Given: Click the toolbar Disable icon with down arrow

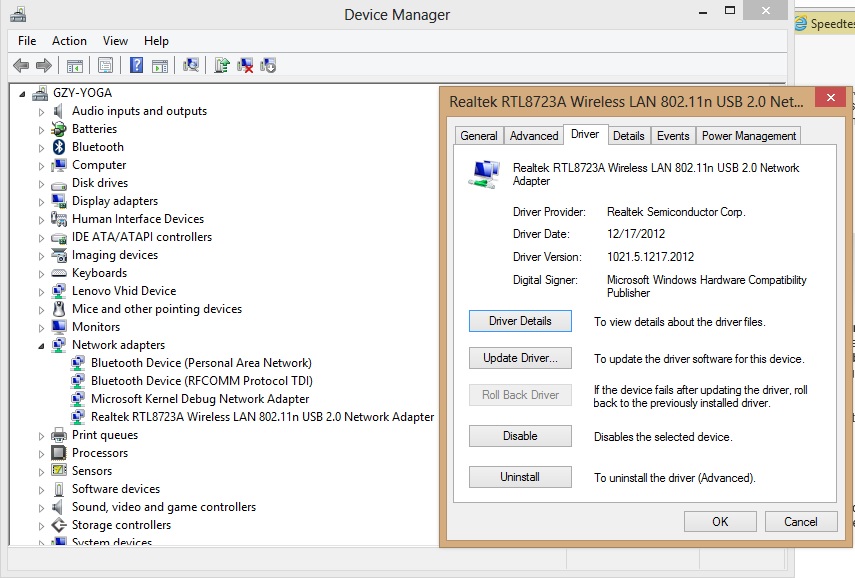Looking at the screenshot, I should [268, 65].
